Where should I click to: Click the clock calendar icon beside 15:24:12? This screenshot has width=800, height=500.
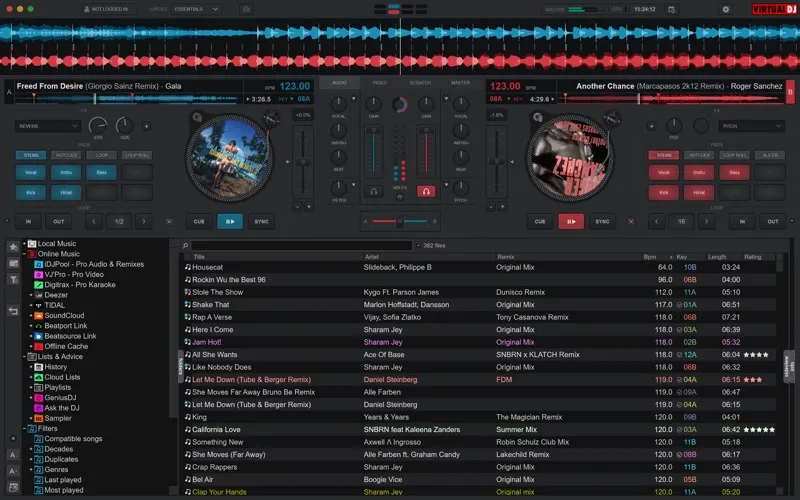[x=671, y=9]
